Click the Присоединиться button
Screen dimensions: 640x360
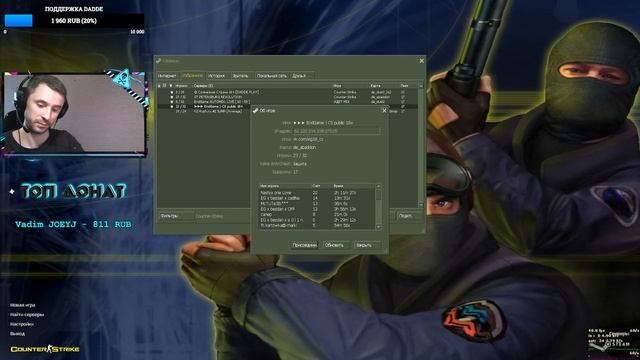[304, 245]
